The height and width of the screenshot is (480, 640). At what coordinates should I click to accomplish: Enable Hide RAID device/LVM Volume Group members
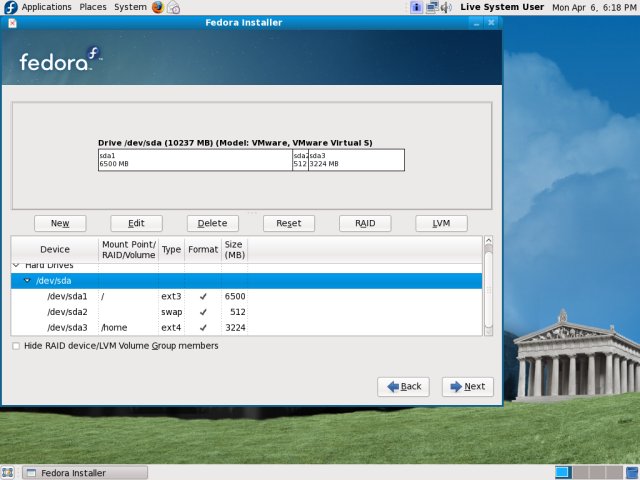(x=15, y=346)
